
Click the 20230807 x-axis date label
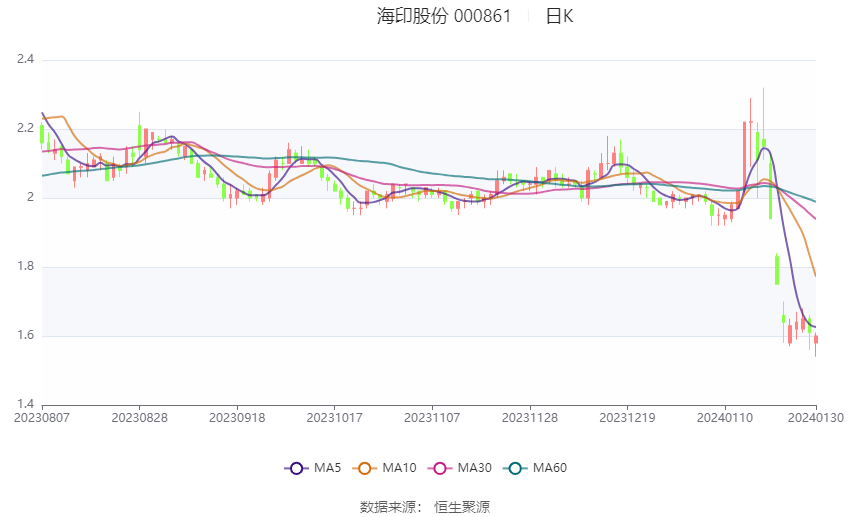(42, 418)
